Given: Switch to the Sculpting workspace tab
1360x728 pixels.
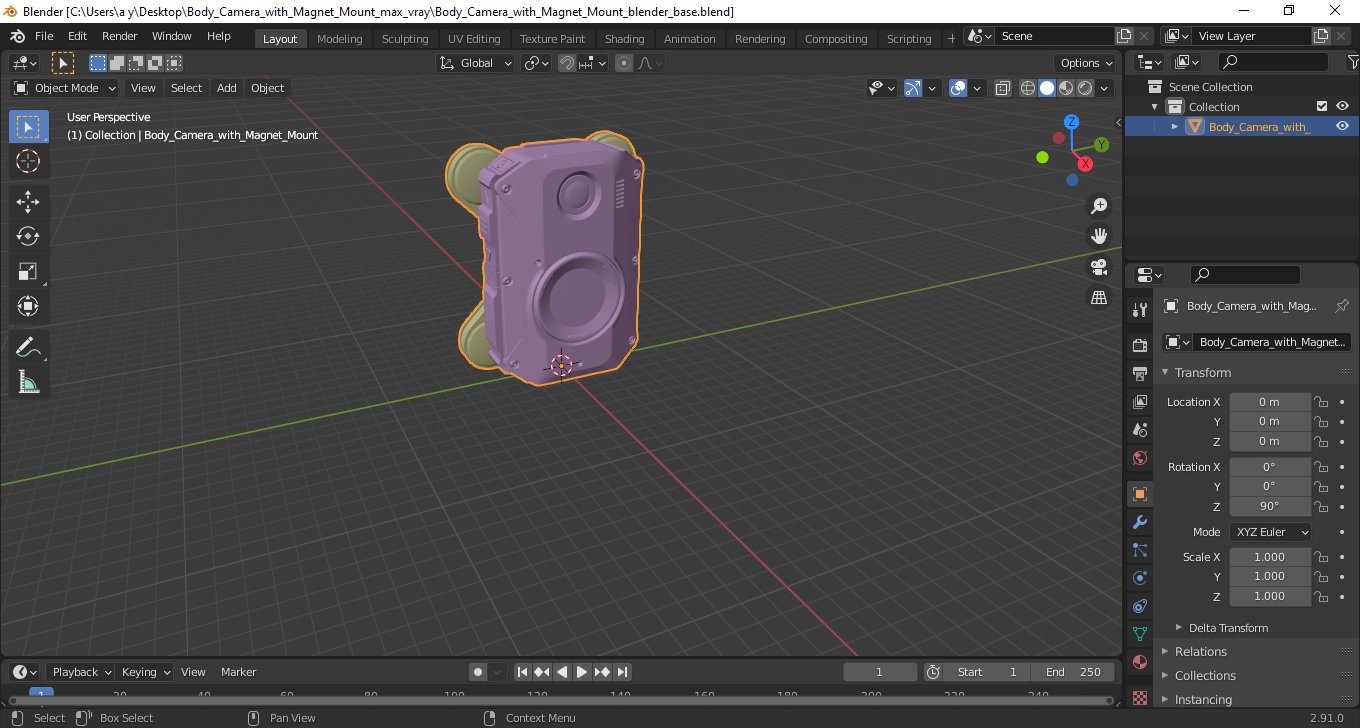Looking at the screenshot, I should [x=405, y=38].
